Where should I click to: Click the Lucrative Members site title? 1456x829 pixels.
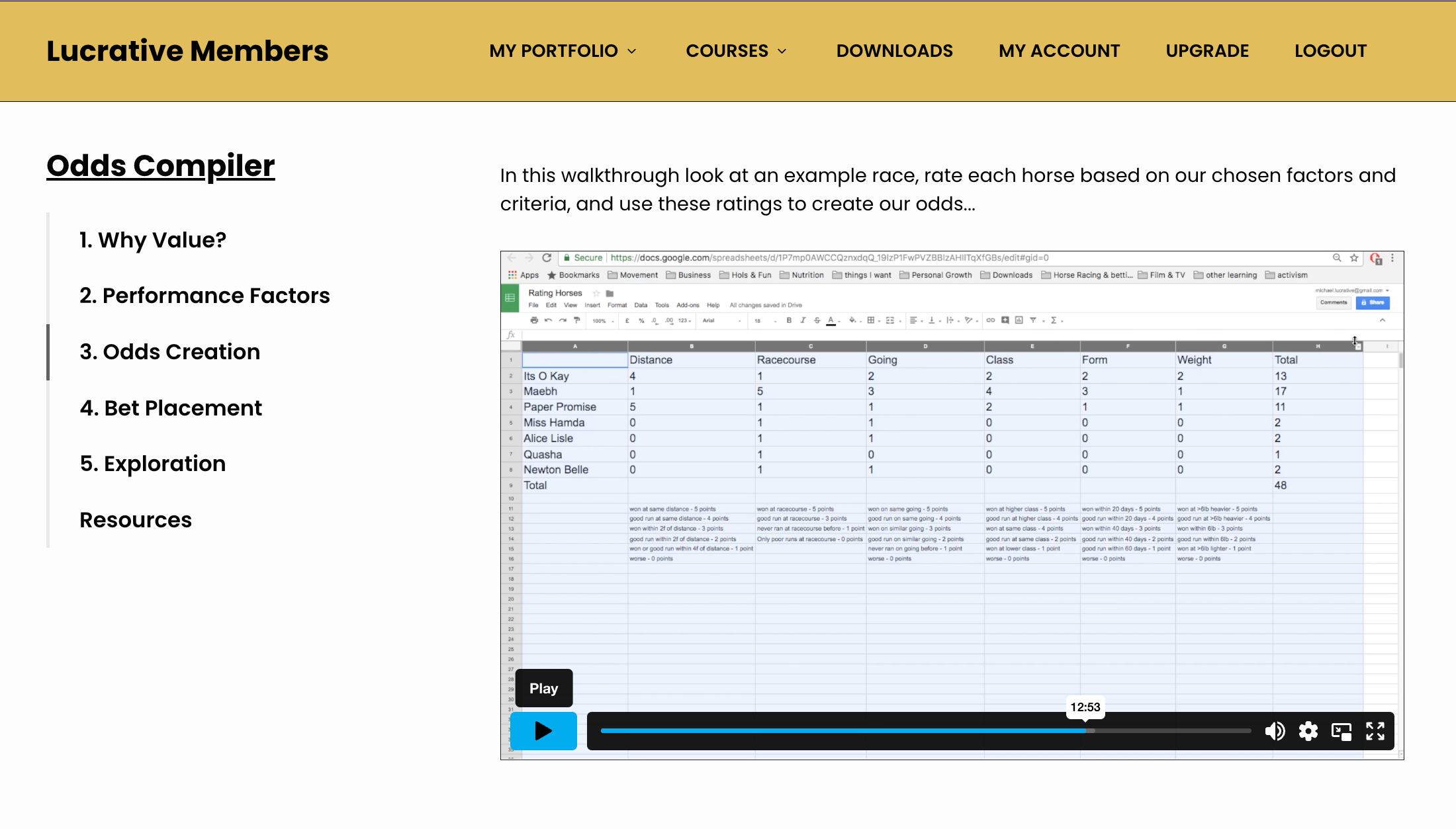(x=187, y=51)
